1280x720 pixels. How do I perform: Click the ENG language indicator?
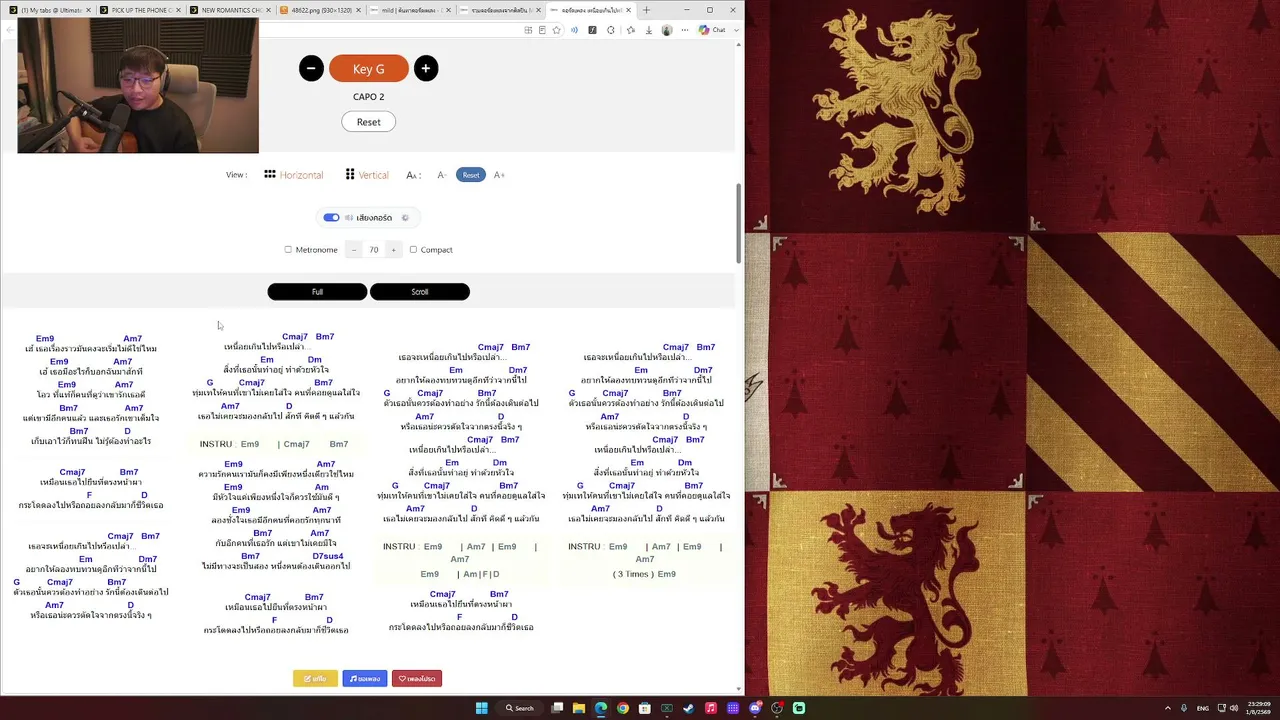pyautogui.click(x=1202, y=708)
